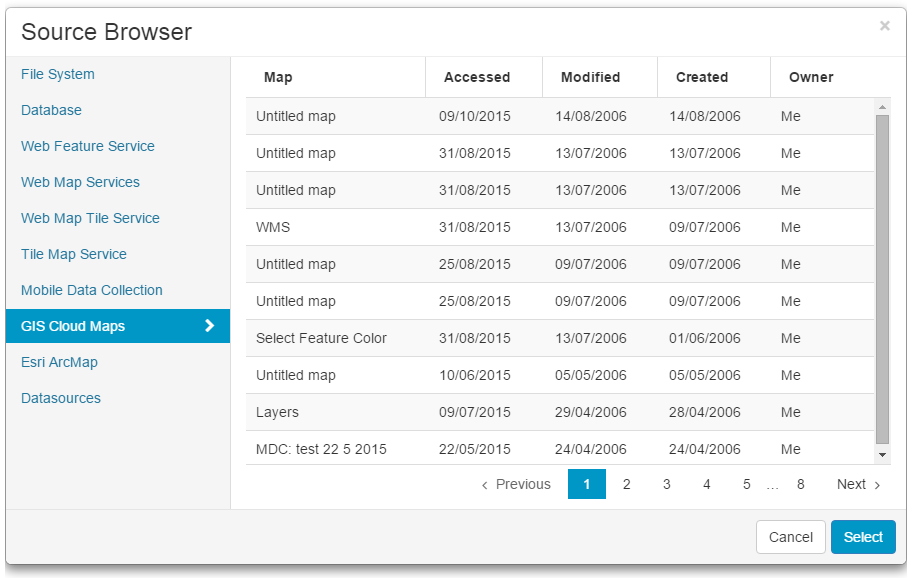912x578 pixels.
Task: Click accessed date 09/07/2015 cell
Action: click(475, 412)
